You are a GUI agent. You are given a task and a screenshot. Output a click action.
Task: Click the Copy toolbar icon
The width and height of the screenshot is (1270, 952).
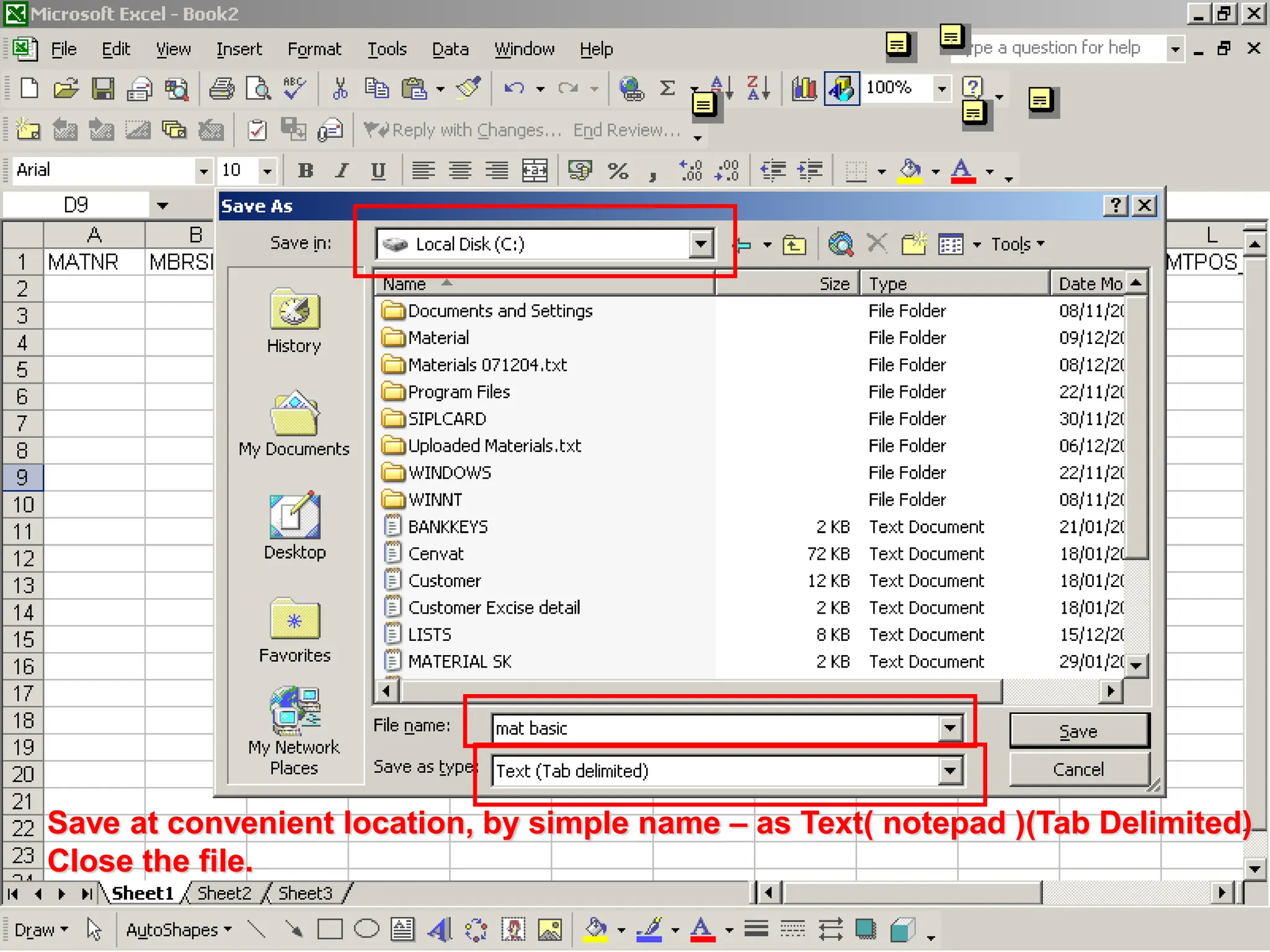376,89
